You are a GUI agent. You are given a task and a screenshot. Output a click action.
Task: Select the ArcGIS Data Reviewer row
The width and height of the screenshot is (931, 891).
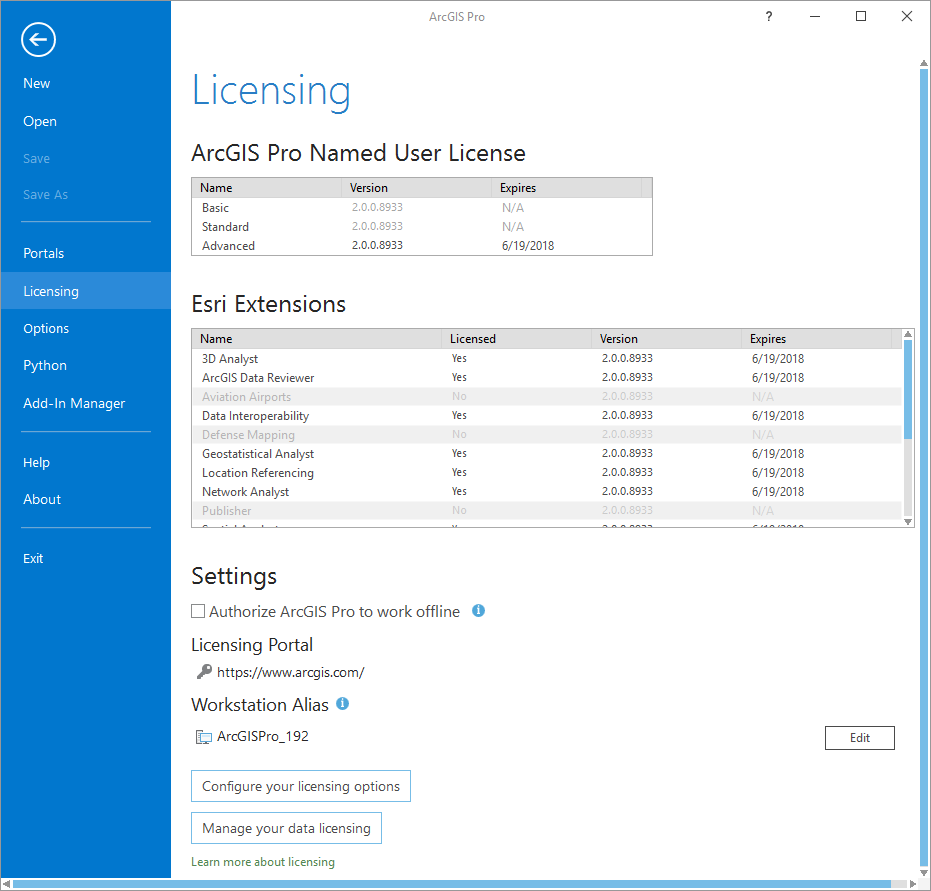547,378
